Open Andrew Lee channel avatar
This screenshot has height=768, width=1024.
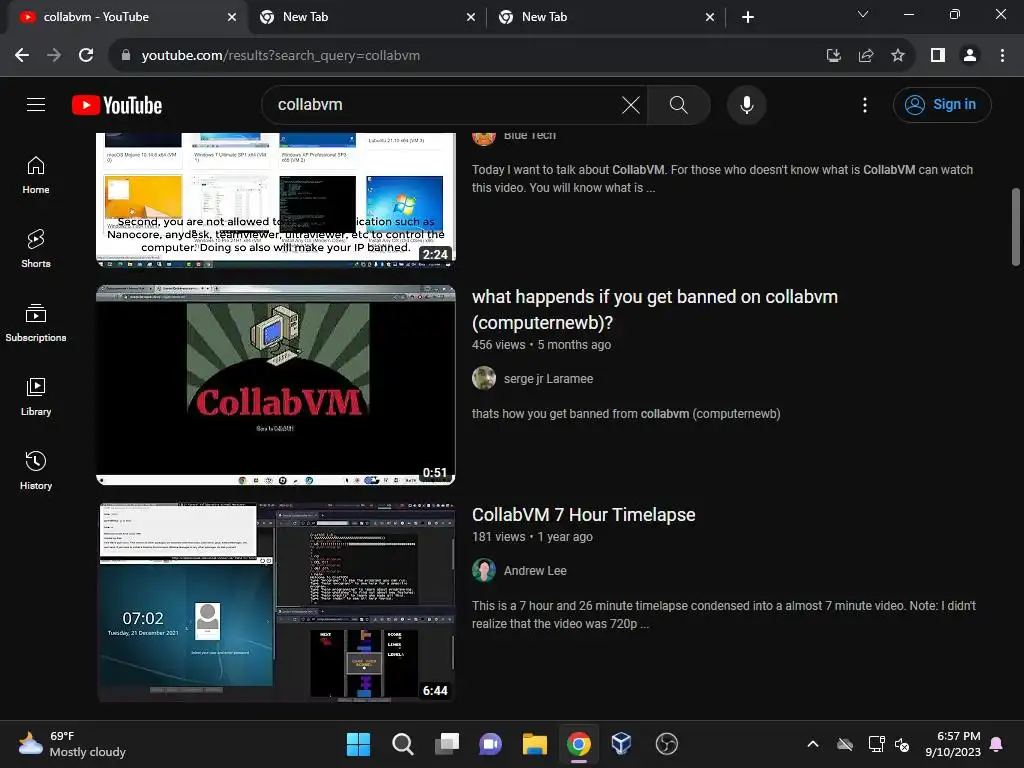(x=483, y=570)
